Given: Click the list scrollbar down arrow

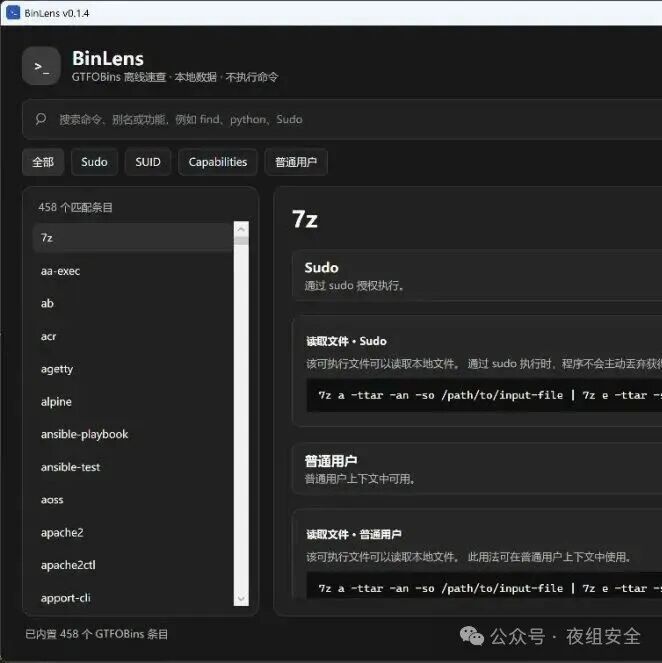Looking at the screenshot, I should [x=241, y=598].
